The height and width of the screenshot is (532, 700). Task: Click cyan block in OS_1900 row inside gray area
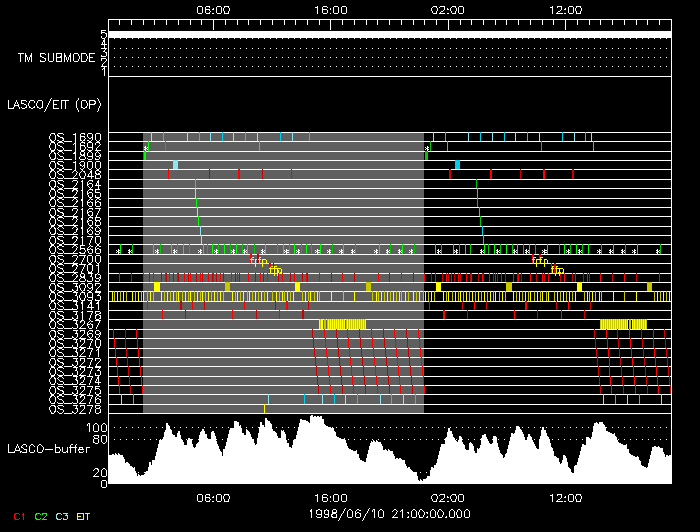176,165
